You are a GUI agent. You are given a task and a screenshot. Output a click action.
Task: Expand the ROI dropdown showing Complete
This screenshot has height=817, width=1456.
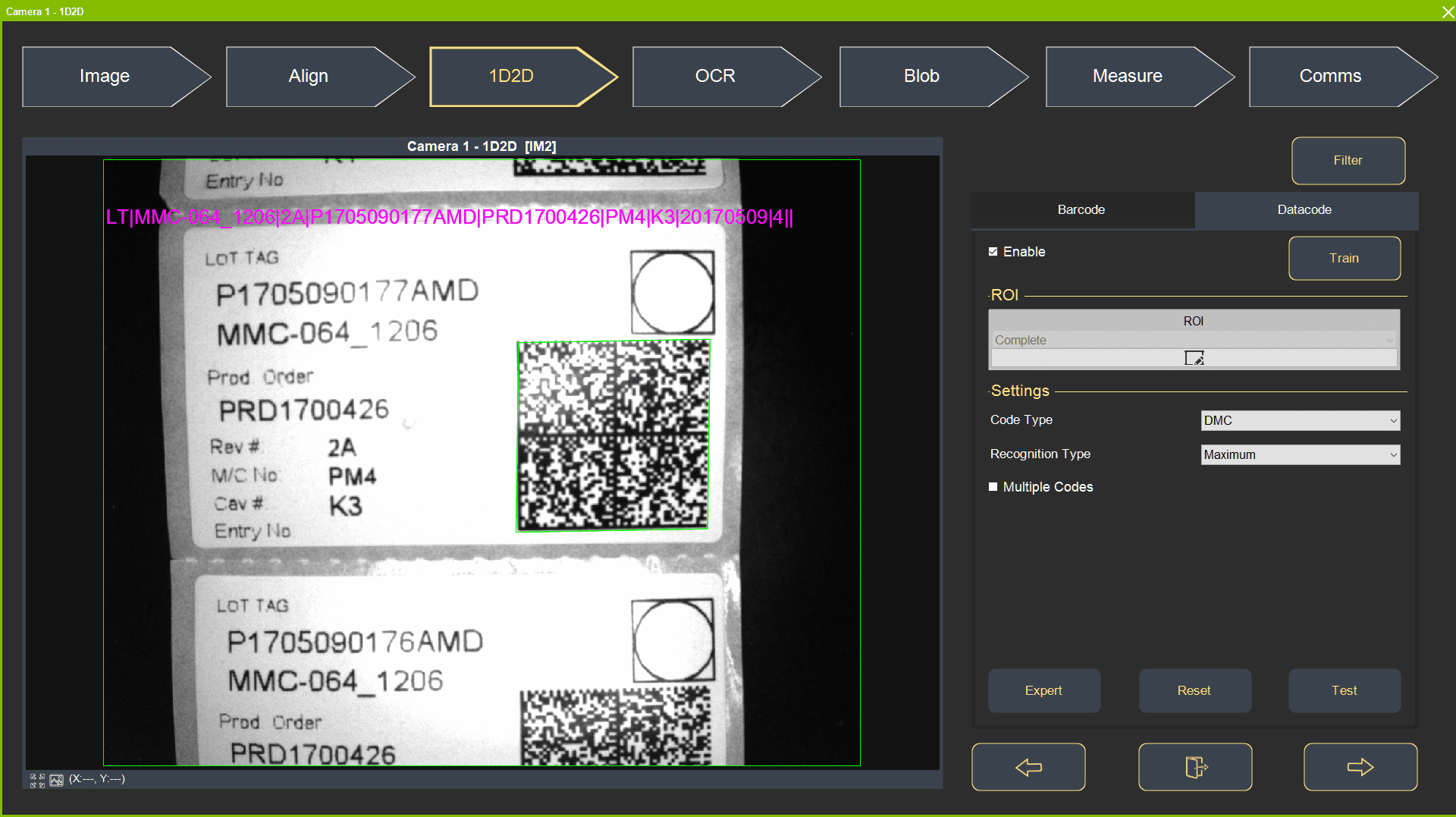1194,340
